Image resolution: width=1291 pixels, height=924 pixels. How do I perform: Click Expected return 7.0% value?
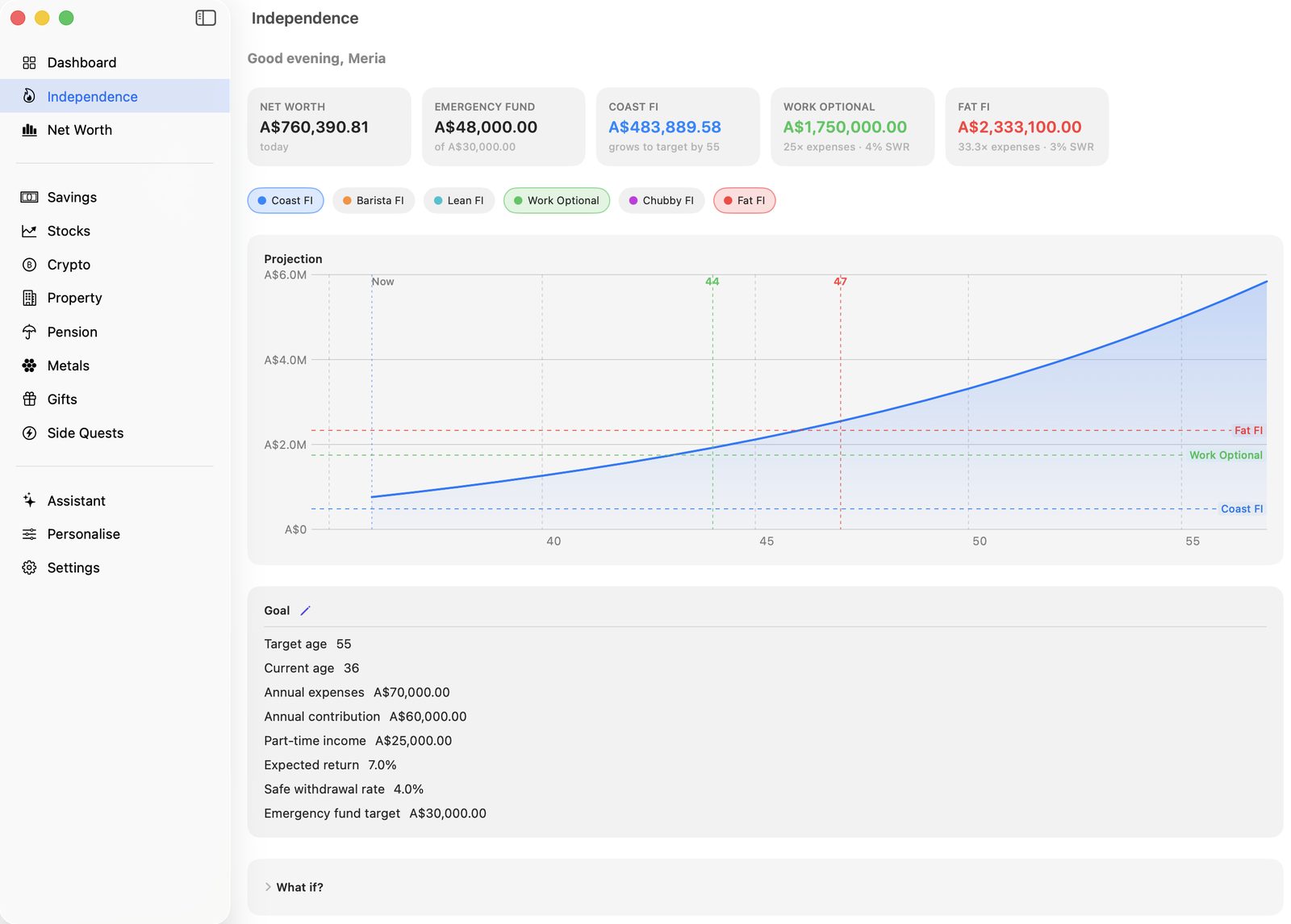(382, 765)
